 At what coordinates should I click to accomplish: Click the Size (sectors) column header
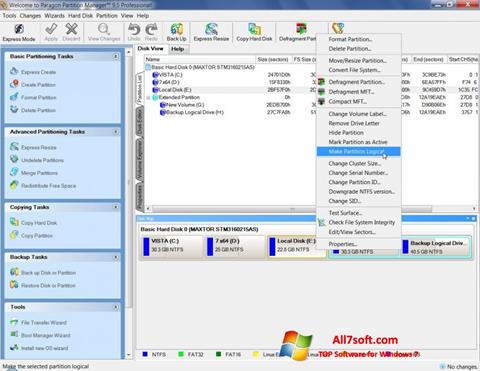273,59
